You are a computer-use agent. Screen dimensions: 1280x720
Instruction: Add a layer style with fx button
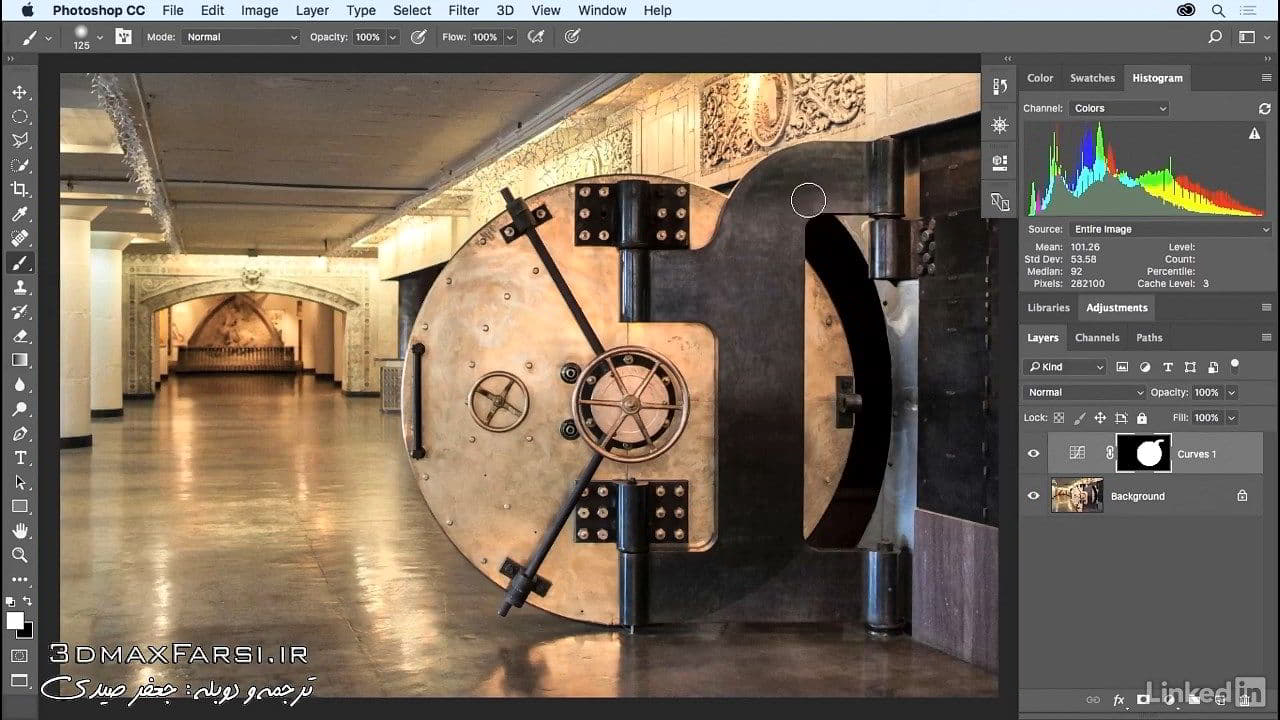point(1119,700)
